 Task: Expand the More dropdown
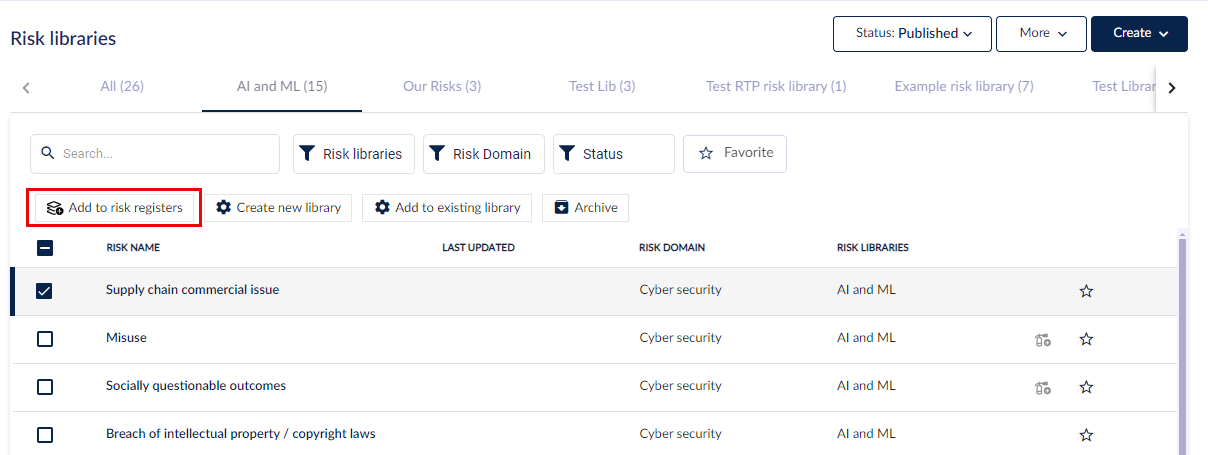click(x=1041, y=33)
